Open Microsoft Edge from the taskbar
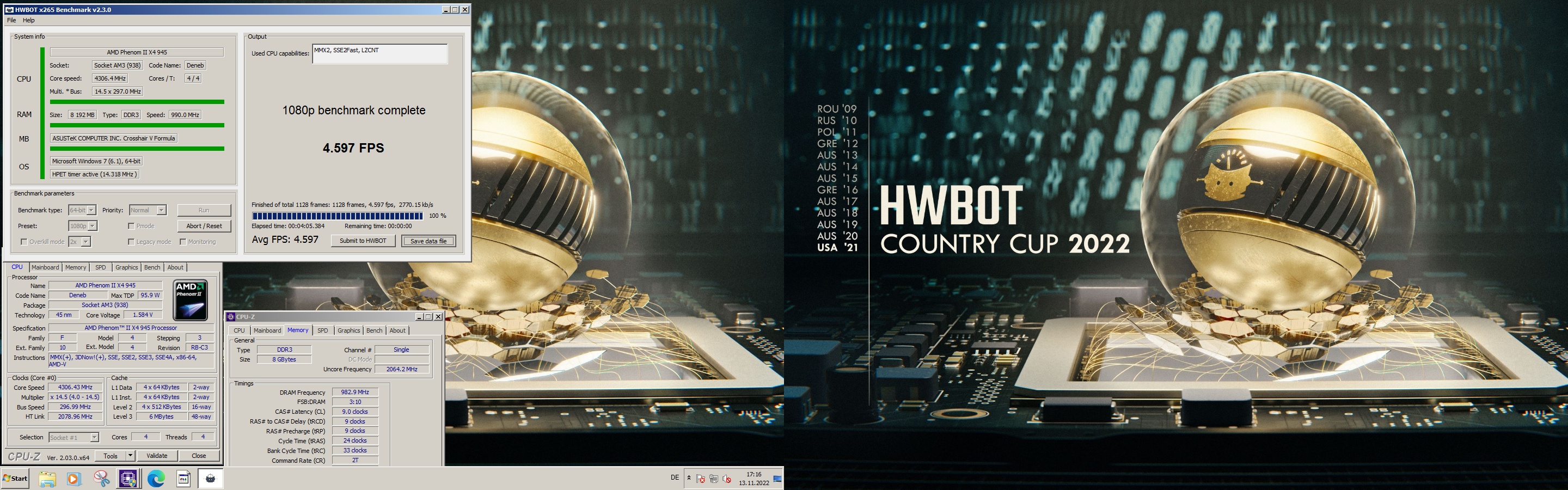The height and width of the screenshot is (490, 1568). click(x=156, y=479)
